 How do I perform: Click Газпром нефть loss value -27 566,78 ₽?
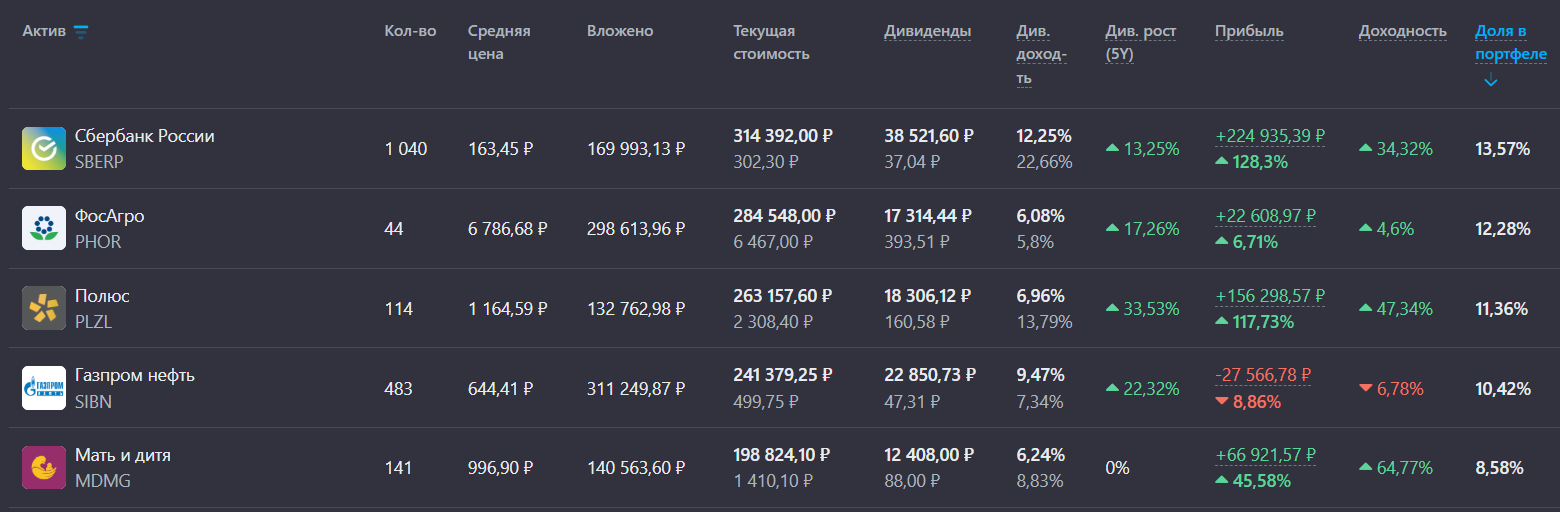pos(1262,375)
